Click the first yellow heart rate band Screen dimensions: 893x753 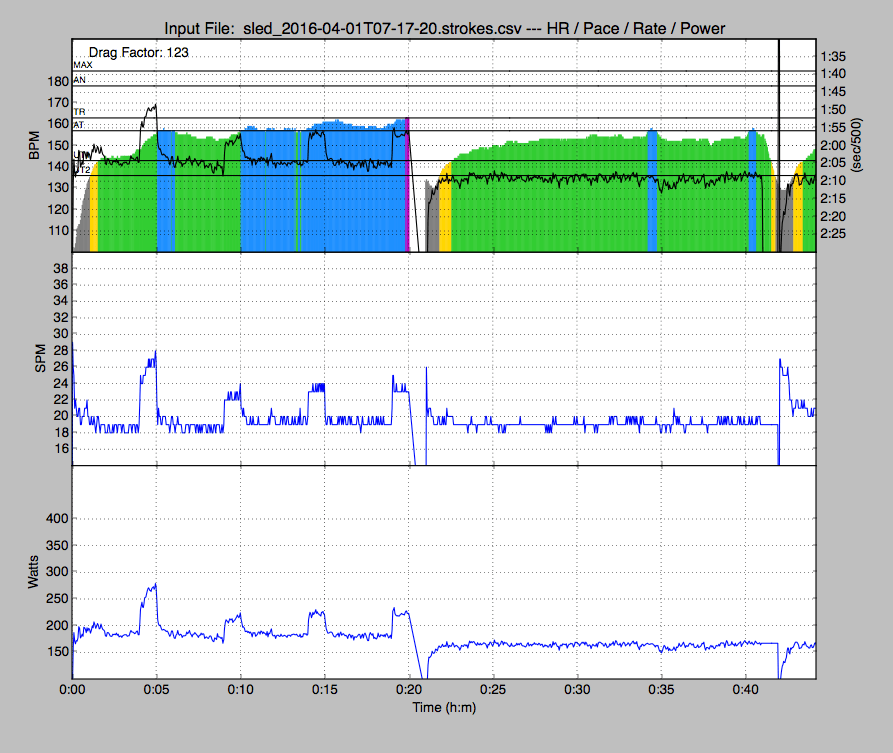(94, 225)
